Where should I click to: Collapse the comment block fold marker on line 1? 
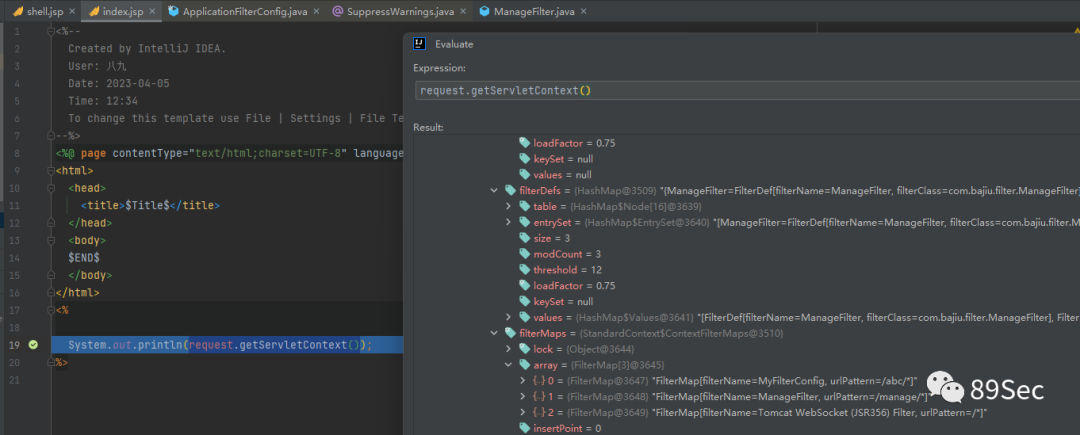pos(51,32)
